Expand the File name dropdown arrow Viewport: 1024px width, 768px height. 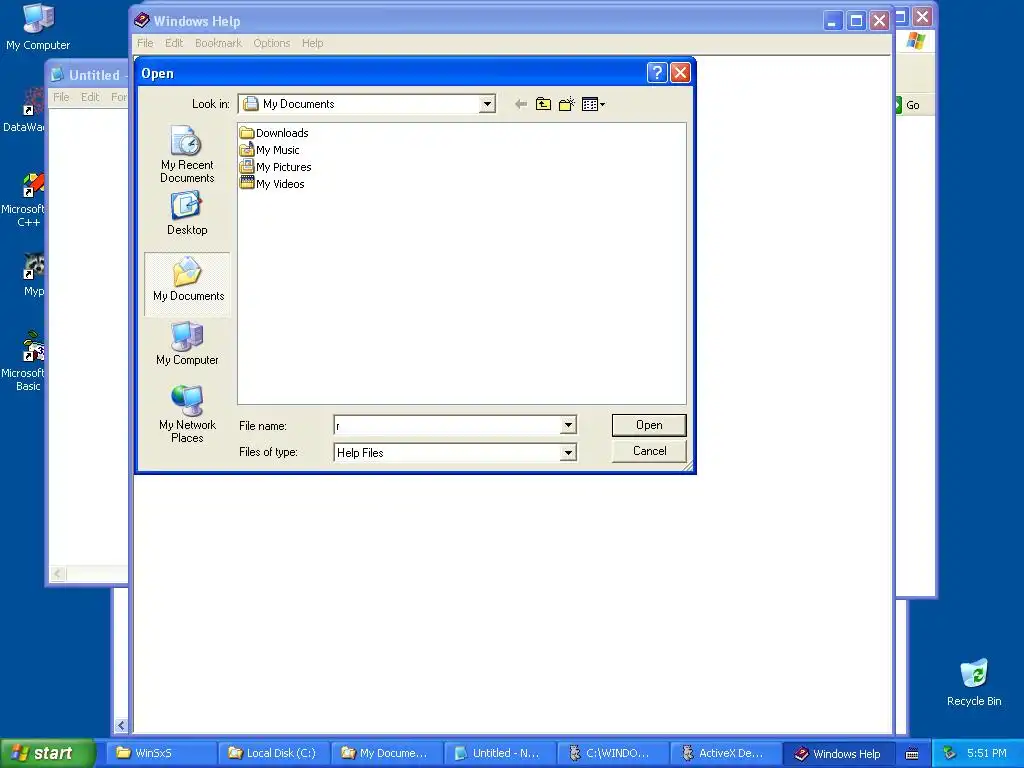tap(568, 425)
